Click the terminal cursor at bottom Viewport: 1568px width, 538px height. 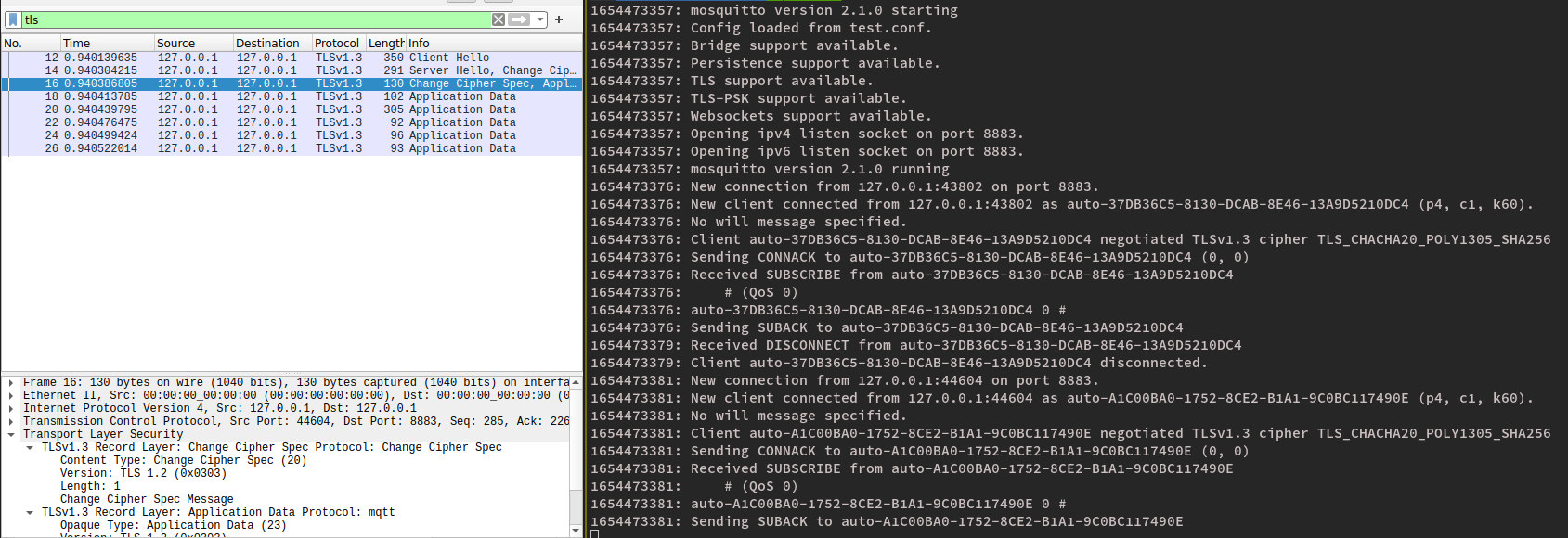tap(594, 533)
